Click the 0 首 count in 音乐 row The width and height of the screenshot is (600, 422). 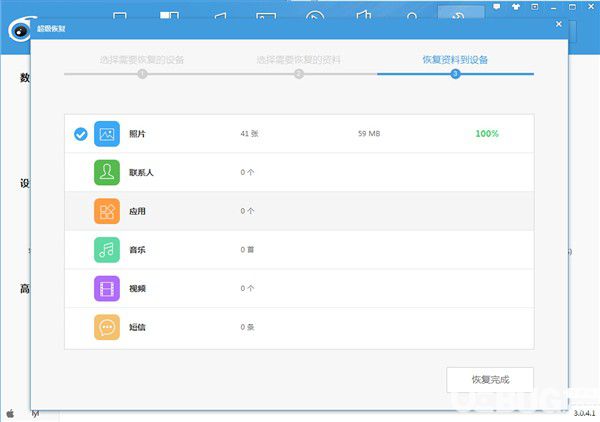tap(247, 250)
